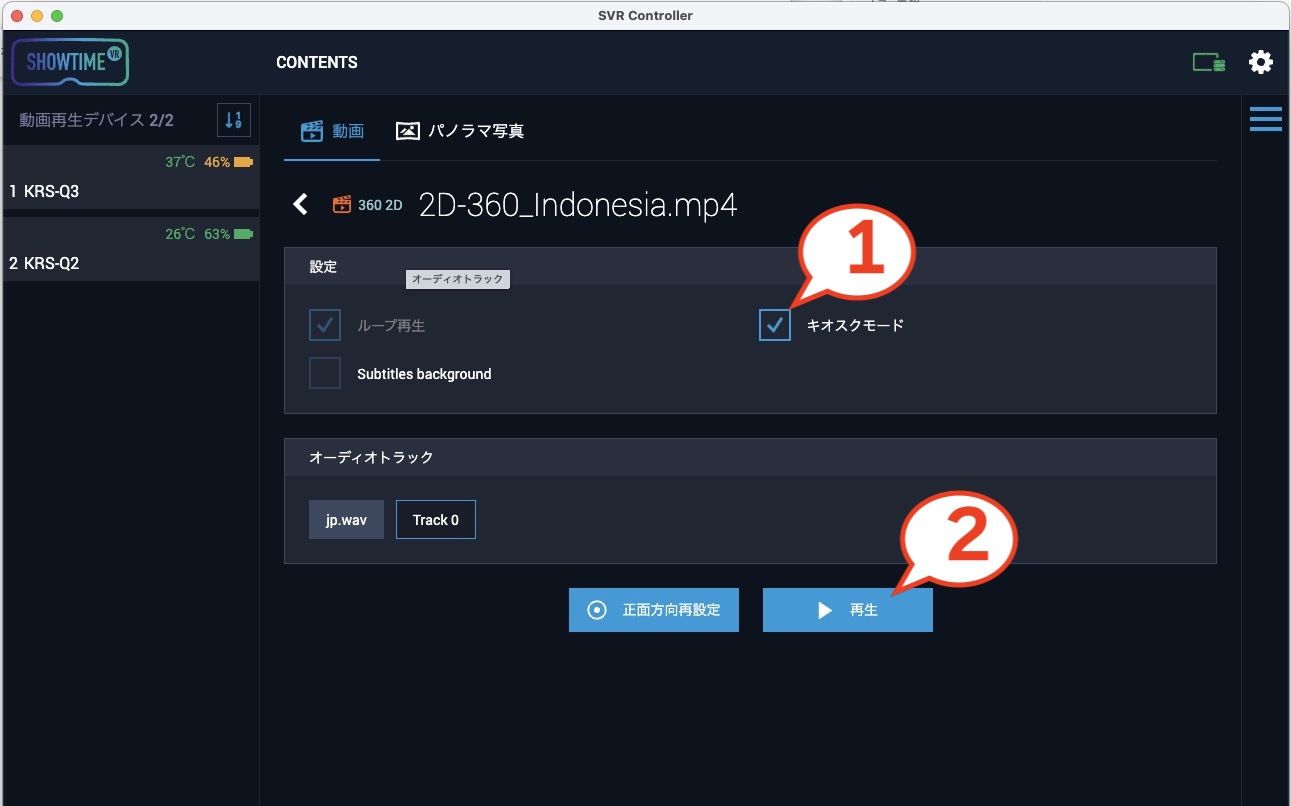
Task: Enable Subtitles background checkbox
Action: (x=325, y=373)
